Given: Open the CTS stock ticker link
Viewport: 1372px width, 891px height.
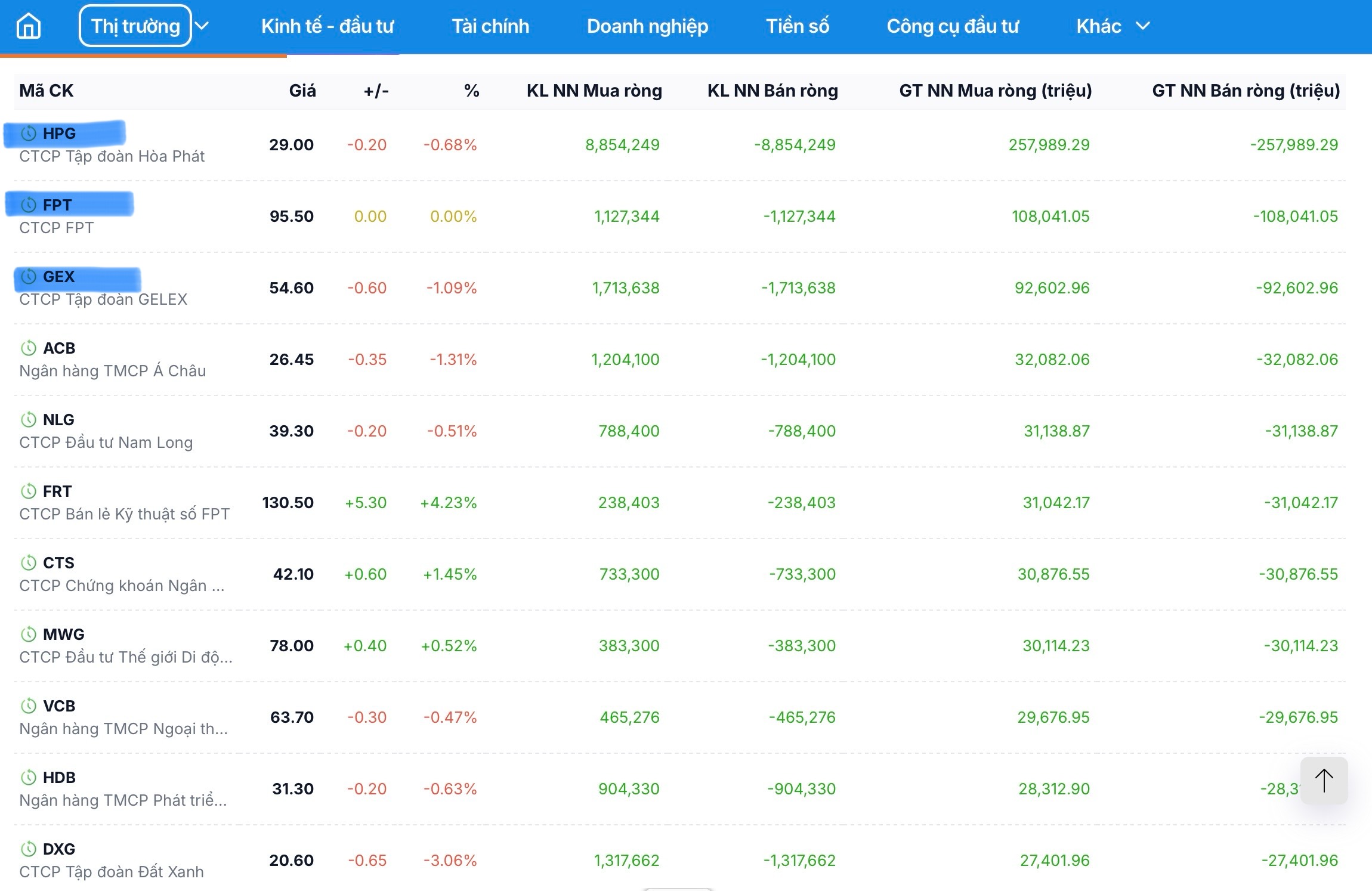Looking at the screenshot, I should [x=58, y=563].
